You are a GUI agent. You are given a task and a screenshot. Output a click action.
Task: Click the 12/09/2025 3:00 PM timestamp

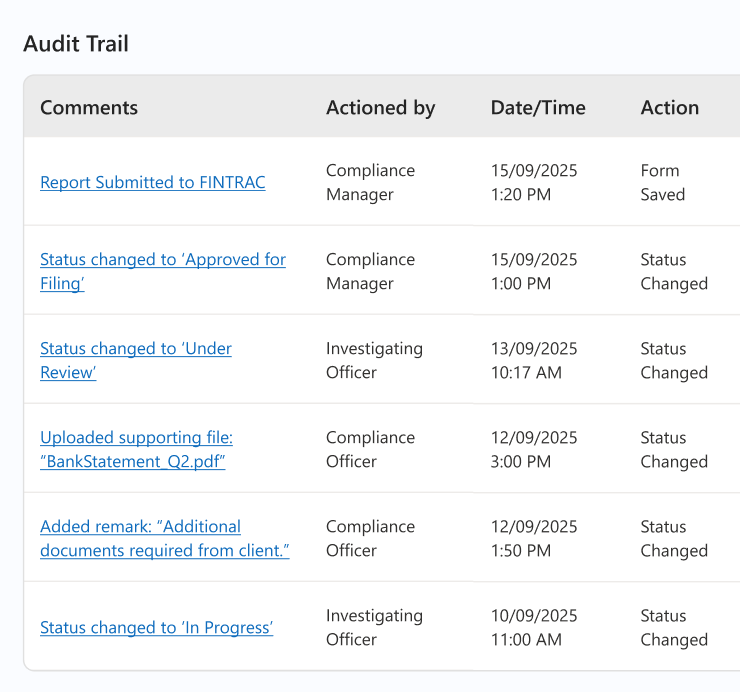(534, 450)
